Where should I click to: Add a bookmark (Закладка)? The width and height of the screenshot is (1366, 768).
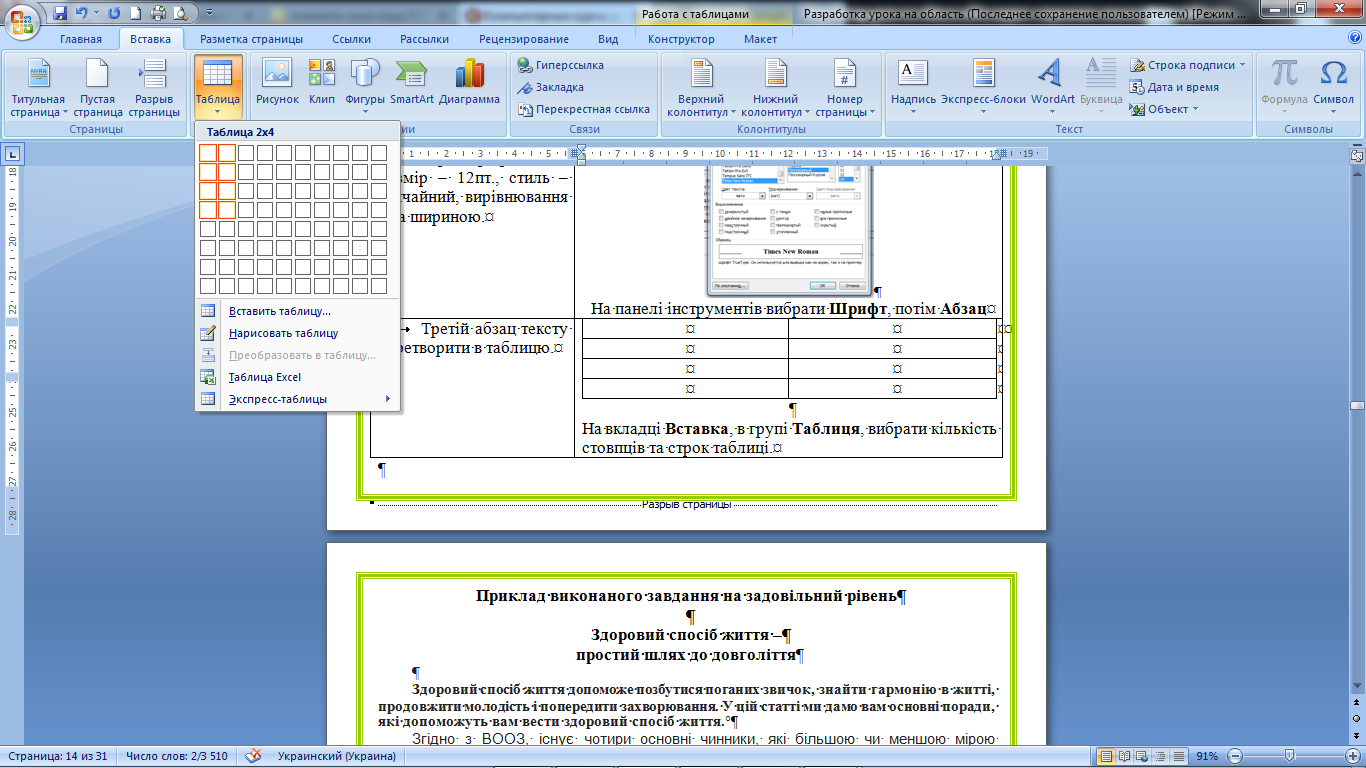pos(550,87)
